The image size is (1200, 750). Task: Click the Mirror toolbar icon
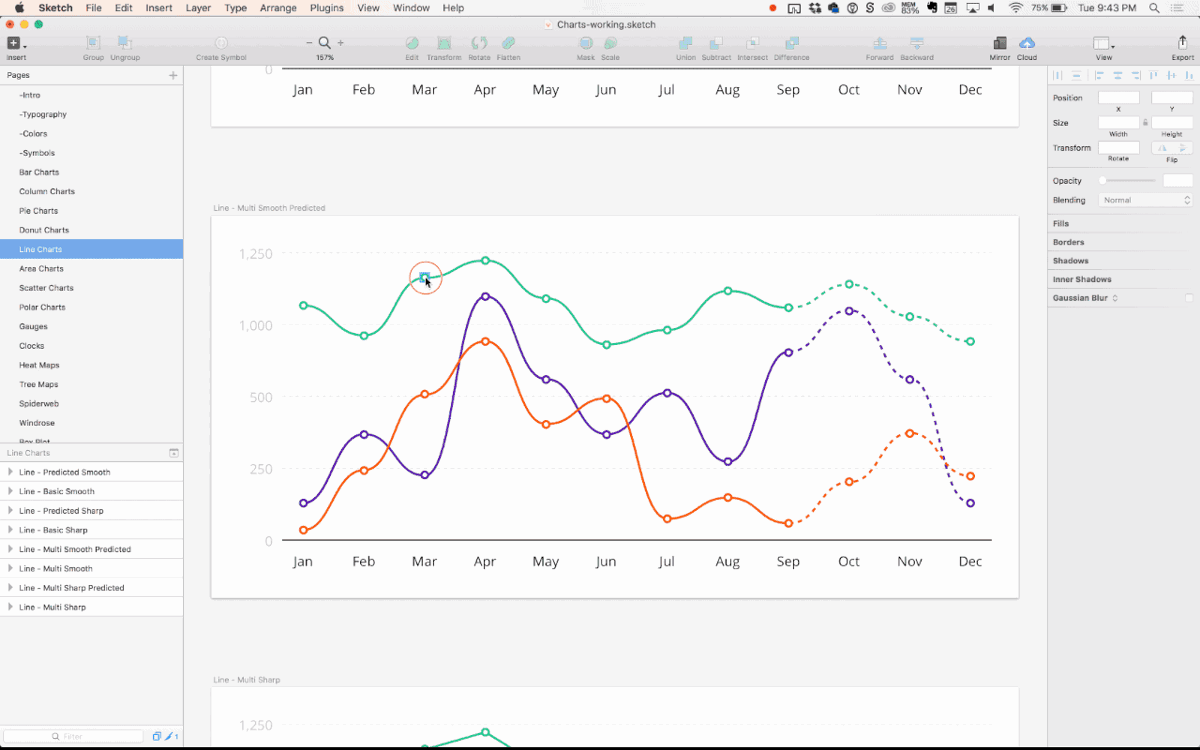pyautogui.click(x=999, y=43)
